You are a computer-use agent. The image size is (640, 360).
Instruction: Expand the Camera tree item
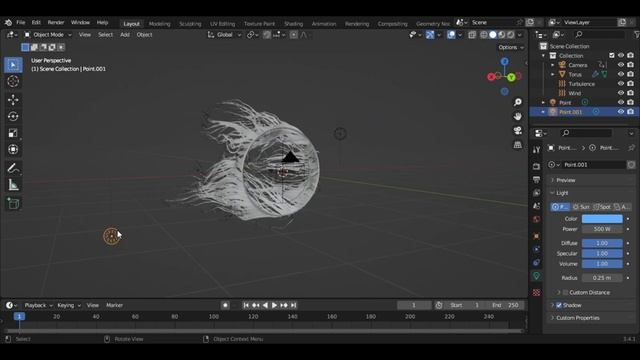[553, 65]
